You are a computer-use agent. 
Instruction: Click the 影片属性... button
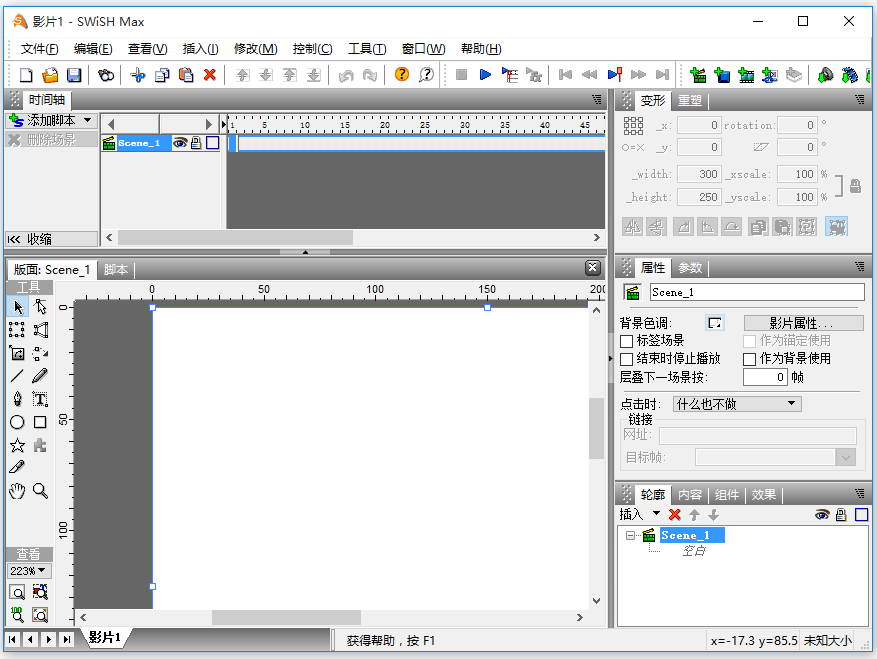coord(803,323)
